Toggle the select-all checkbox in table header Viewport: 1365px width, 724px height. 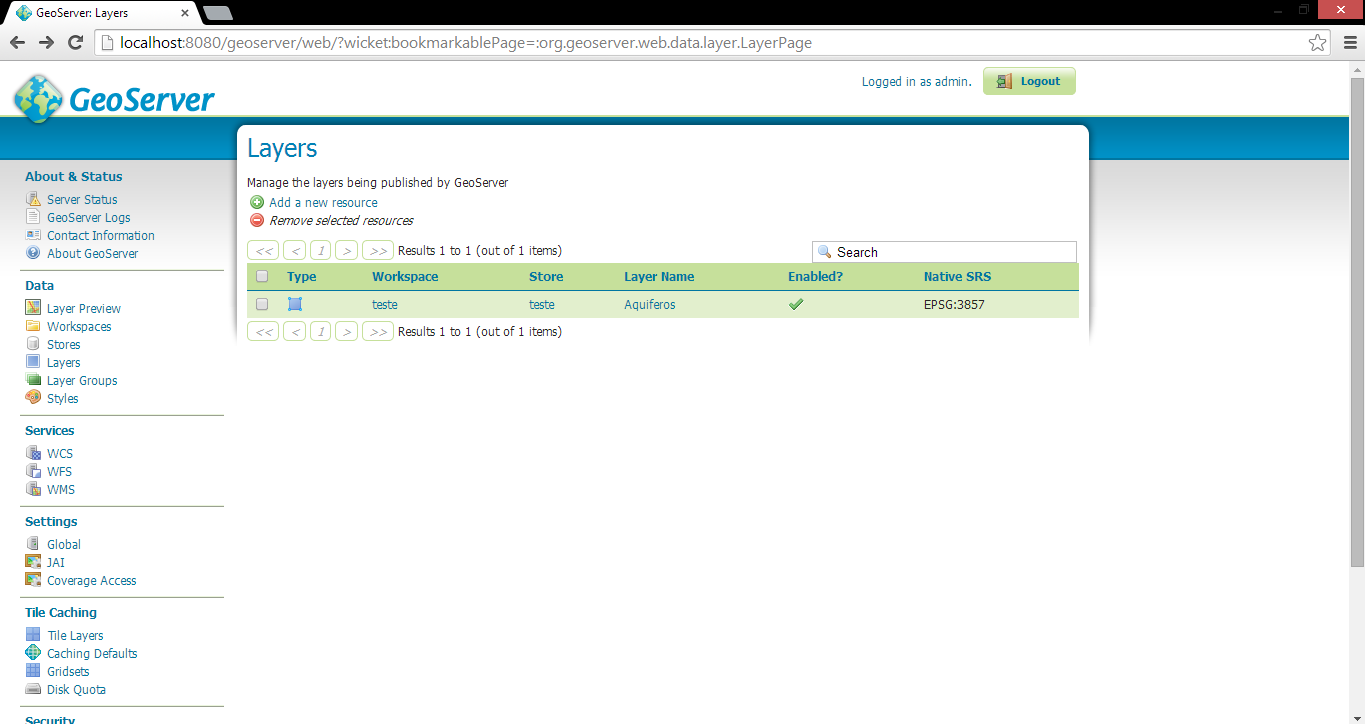262,276
